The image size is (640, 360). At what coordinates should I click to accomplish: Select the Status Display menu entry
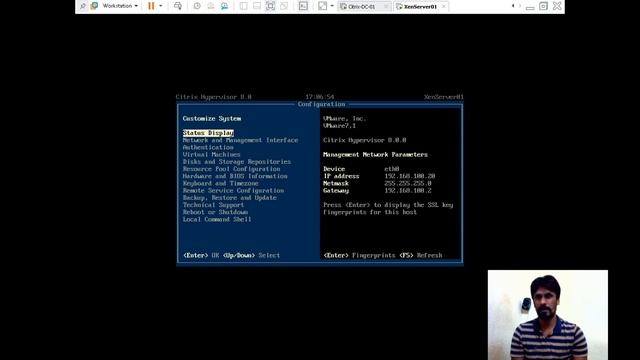[x=208, y=133]
